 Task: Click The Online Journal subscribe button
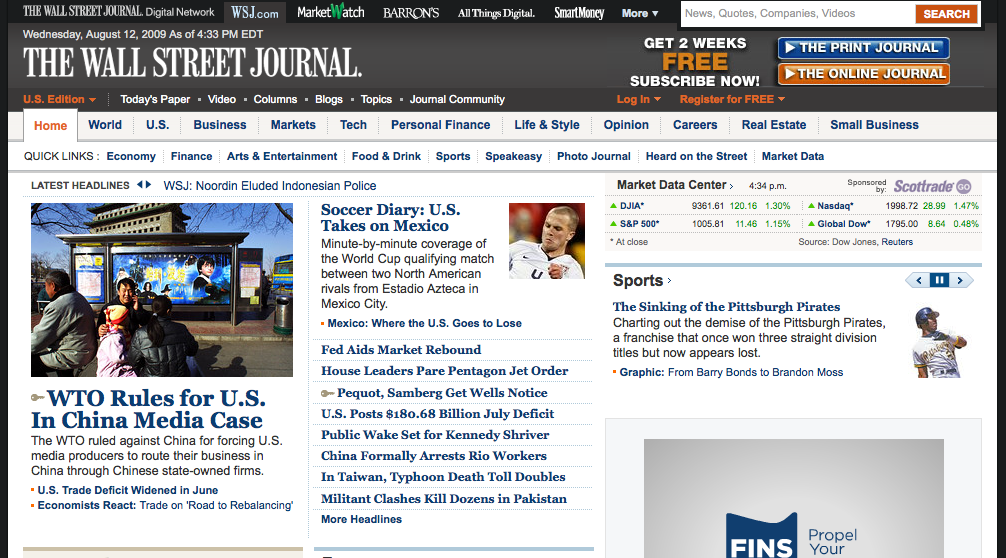pos(864,74)
